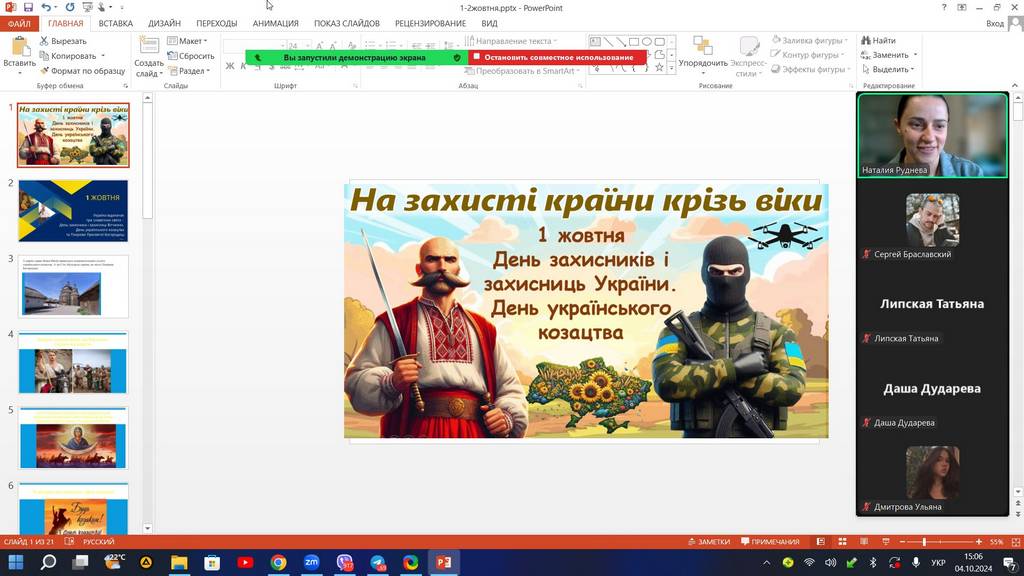Screen dimensions: 1024x576
Task: Select slide 5 thumbnail in slide panel
Action: click(73, 438)
